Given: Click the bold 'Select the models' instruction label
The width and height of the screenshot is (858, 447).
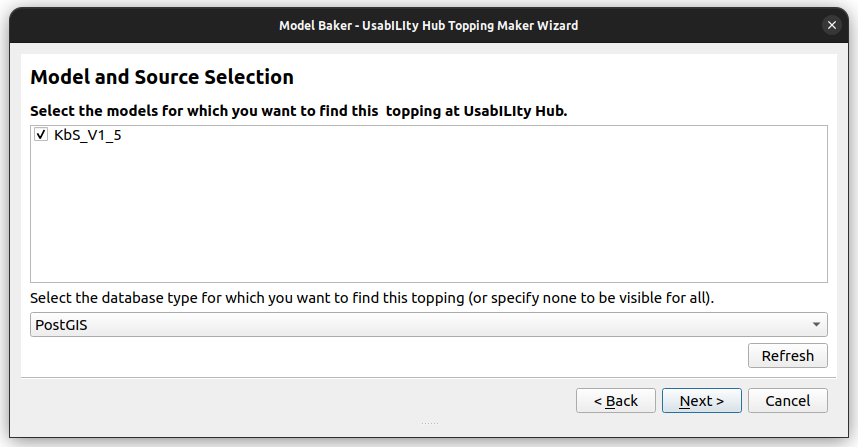Looking at the screenshot, I should (x=298, y=110).
